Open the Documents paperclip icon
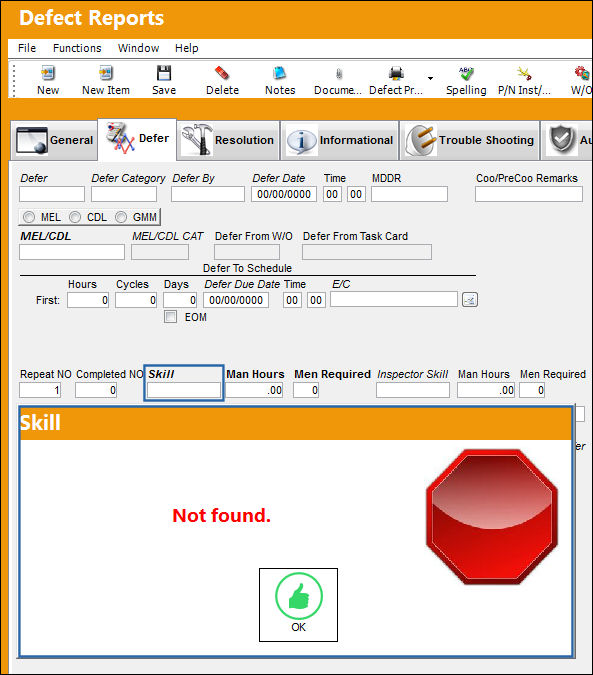The image size is (593, 675). click(339, 74)
